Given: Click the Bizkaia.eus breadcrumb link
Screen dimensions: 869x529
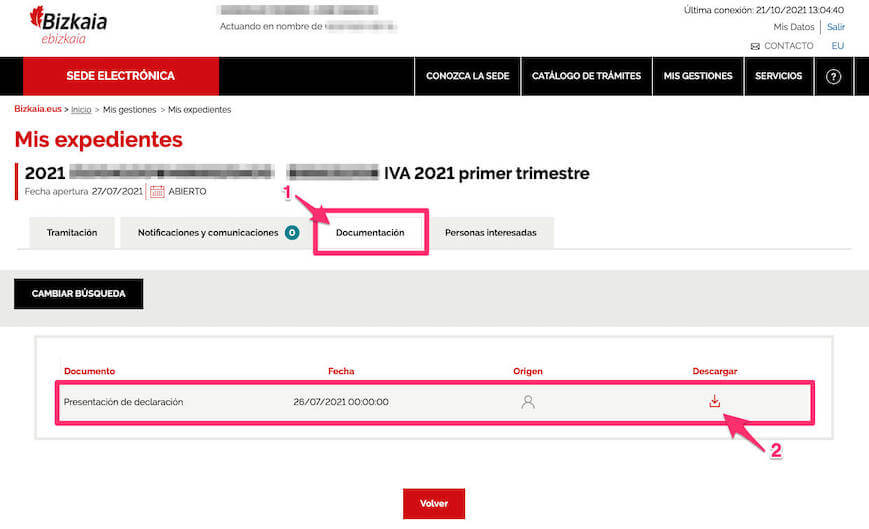Looking at the screenshot, I should pos(38,109).
